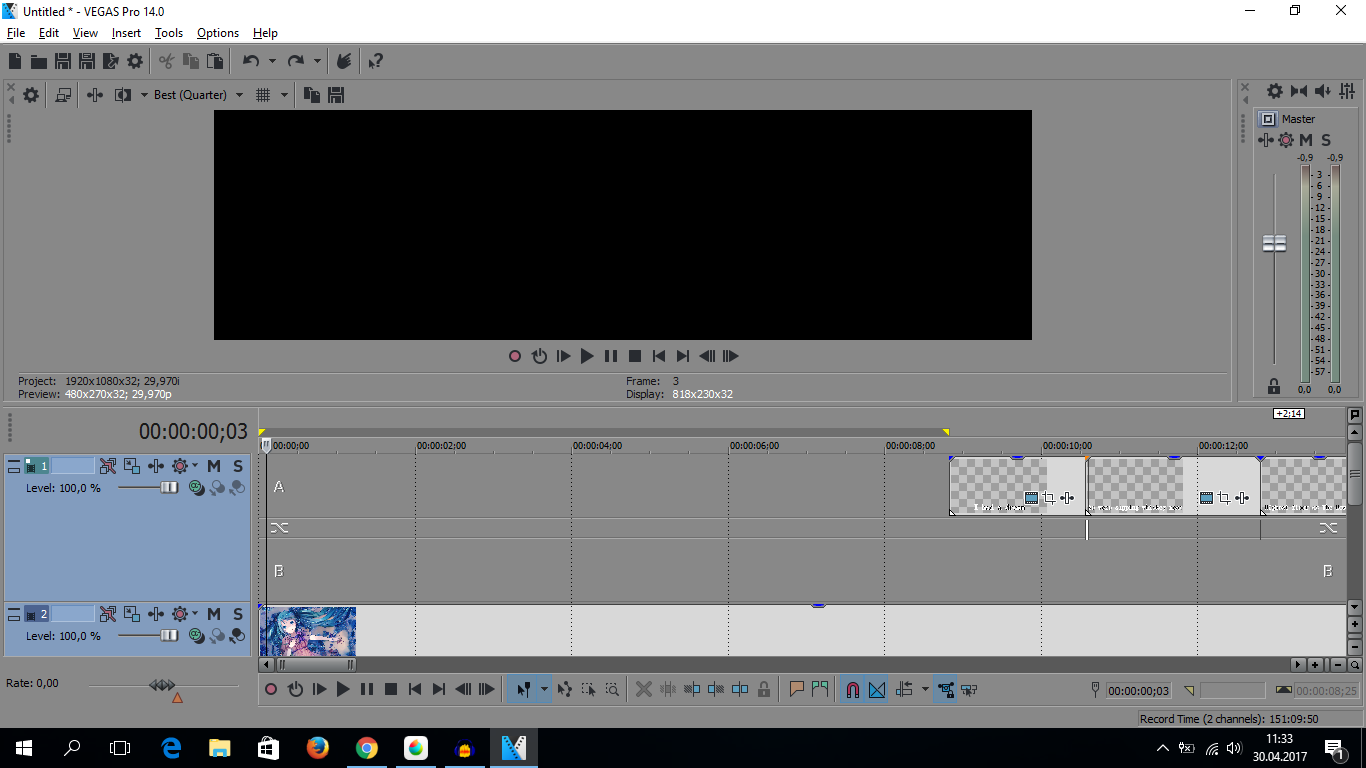This screenshot has height=768, width=1366.
Task: Select the anime image thumbnail on track 2
Action: [x=309, y=631]
